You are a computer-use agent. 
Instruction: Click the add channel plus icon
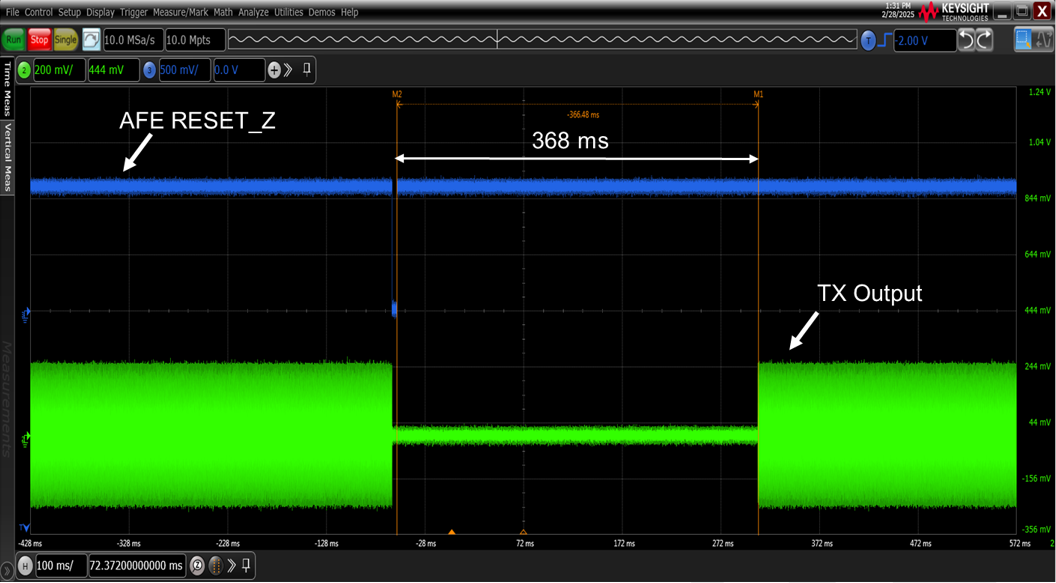point(274,70)
